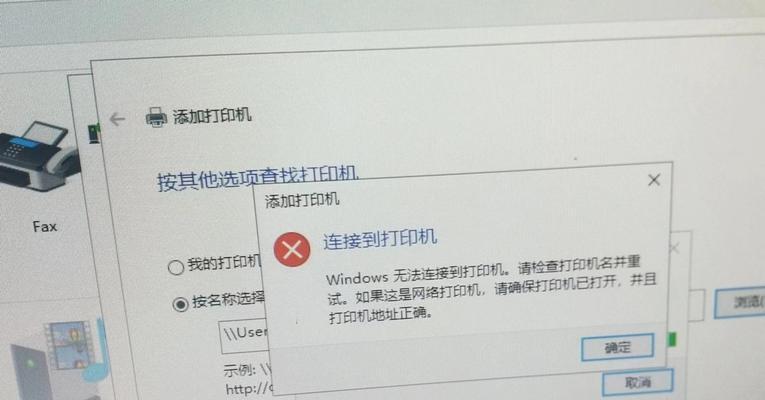Click the 连接到打印机 heading text
765x400 pixels.
coord(380,239)
